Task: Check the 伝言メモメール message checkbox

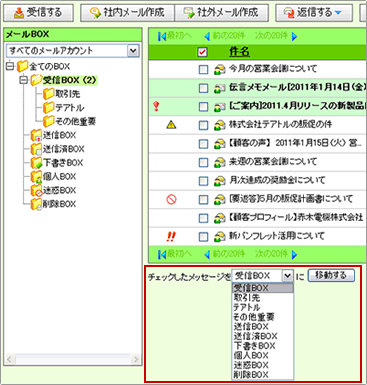Action: pos(203,88)
